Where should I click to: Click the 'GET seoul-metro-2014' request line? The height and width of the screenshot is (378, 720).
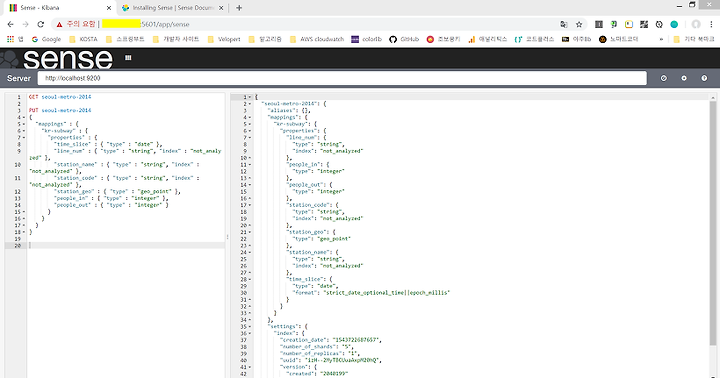pyautogui.click(x=60, y=97)
